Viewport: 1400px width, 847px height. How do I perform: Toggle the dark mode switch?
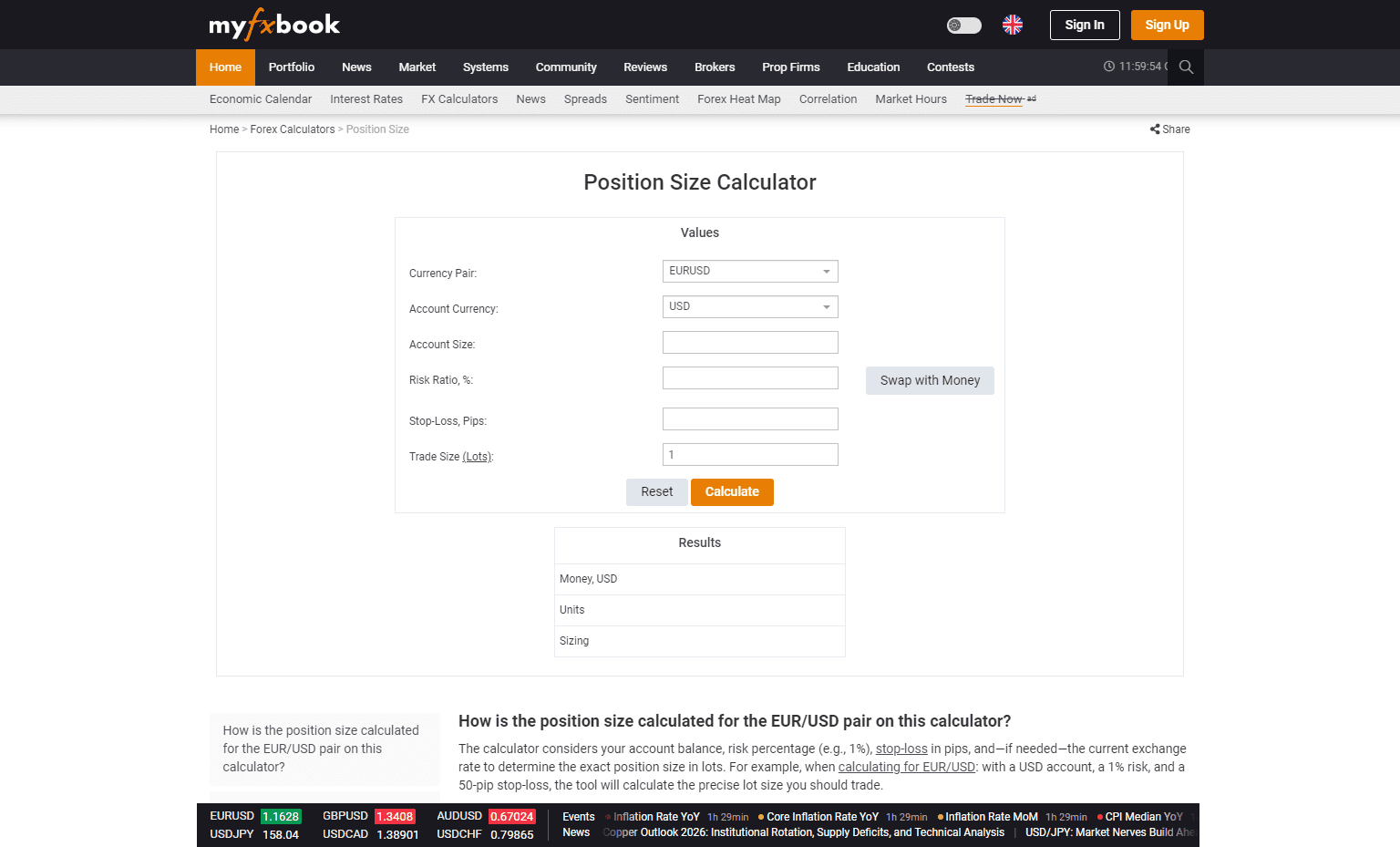(963, 25)
